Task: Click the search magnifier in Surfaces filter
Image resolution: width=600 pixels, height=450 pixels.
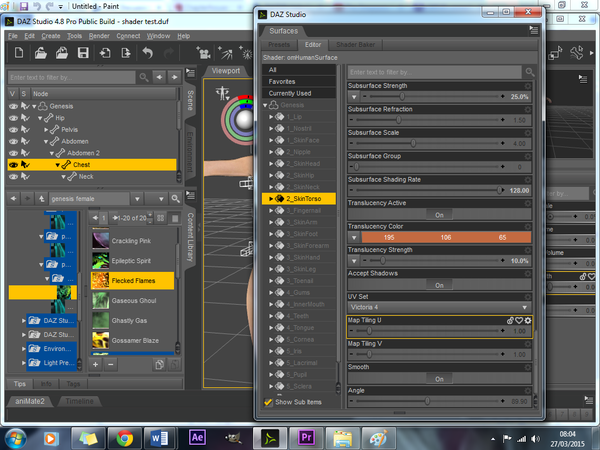Action: tap(530, 72)
